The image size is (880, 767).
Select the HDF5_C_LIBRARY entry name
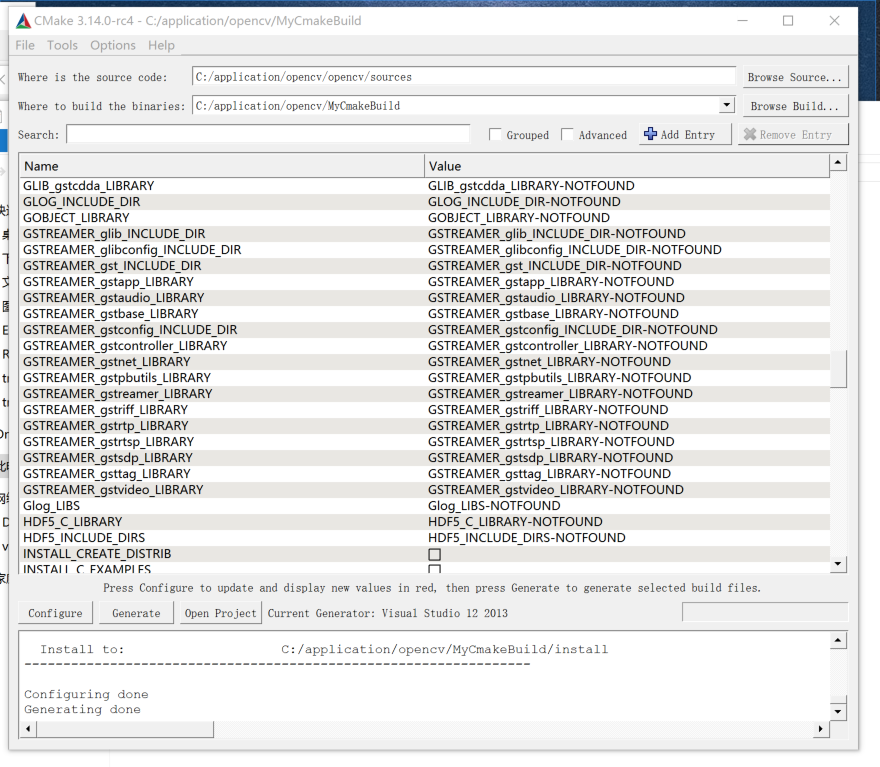click(72, 522)
